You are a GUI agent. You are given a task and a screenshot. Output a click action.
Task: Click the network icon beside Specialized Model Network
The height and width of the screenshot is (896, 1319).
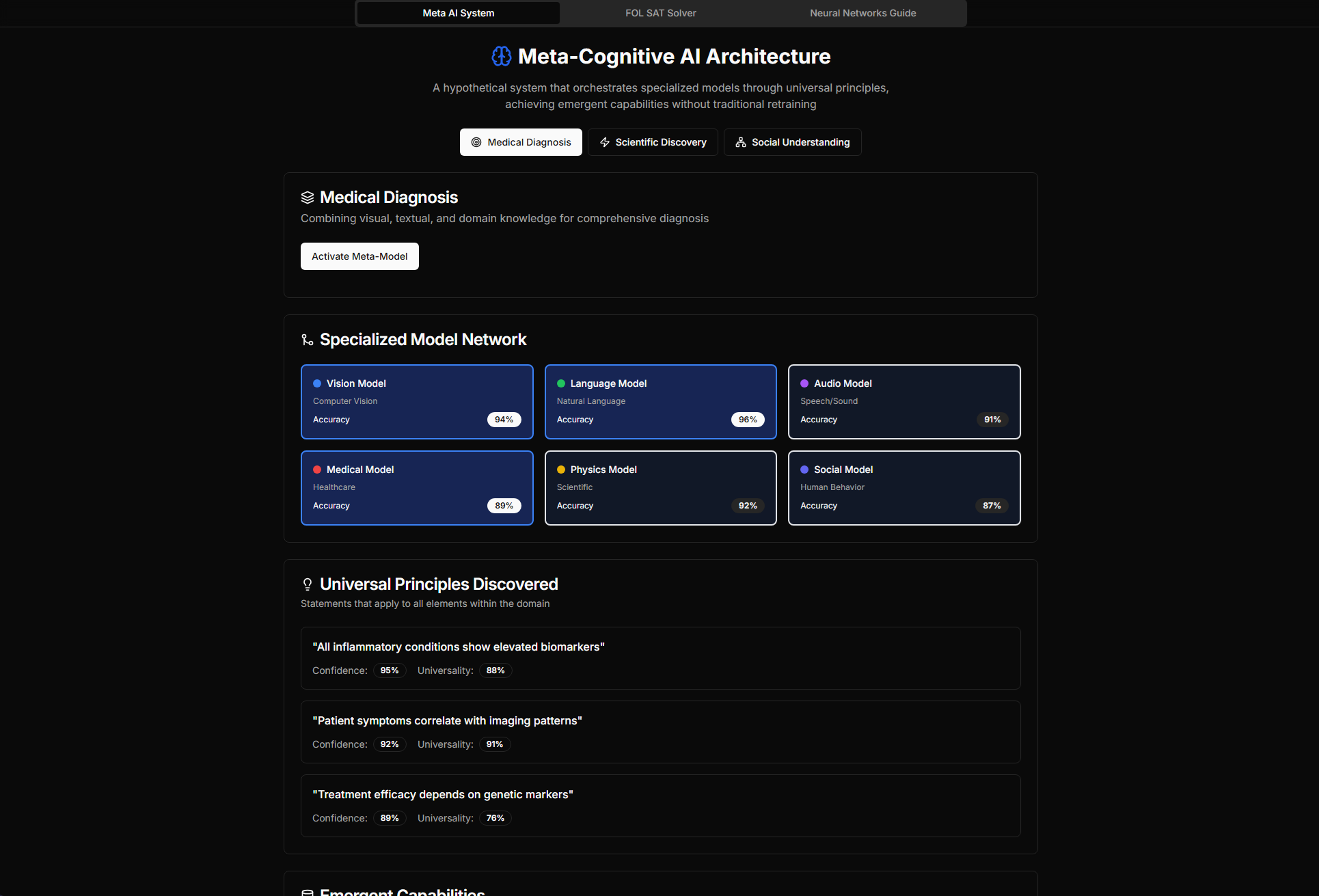307,339
